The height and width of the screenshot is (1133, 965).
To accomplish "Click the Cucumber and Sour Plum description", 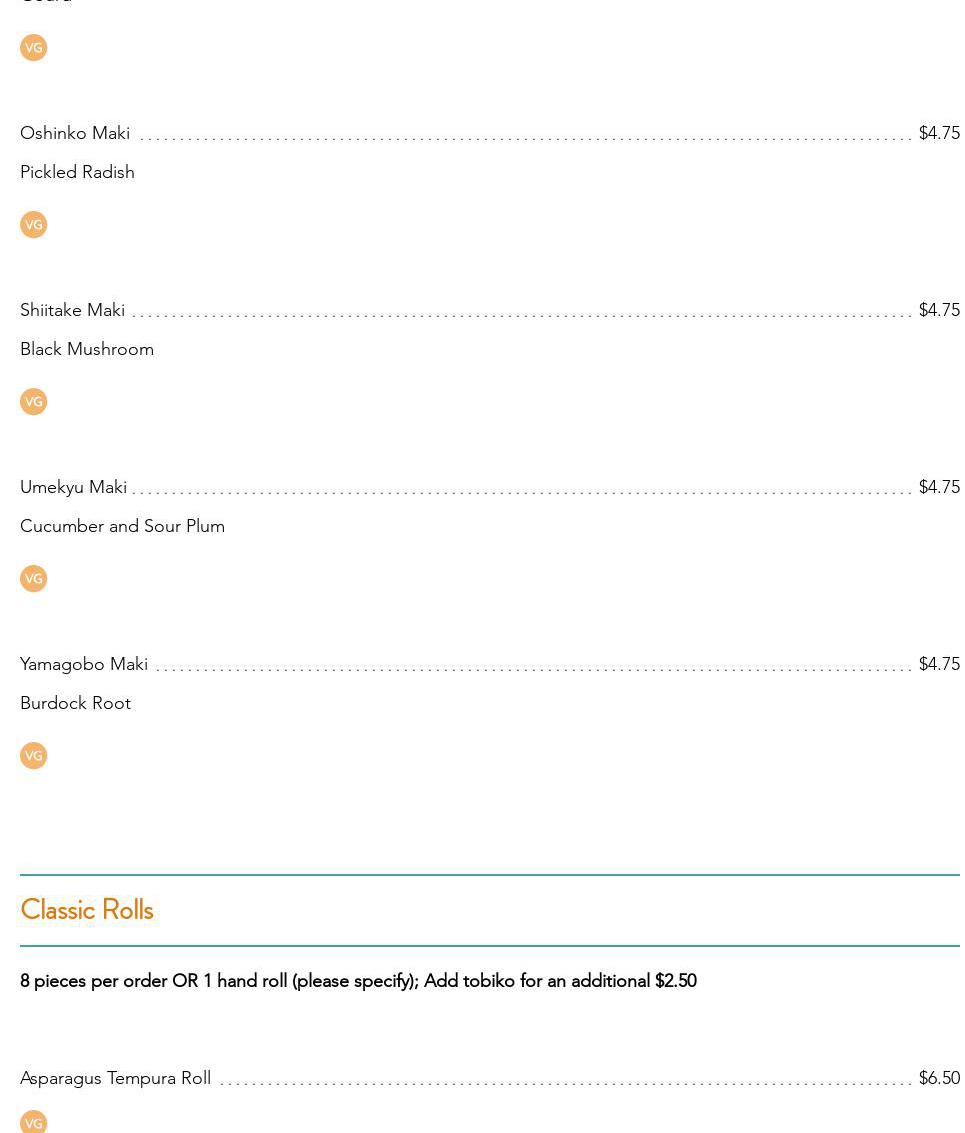I will 122,526.
